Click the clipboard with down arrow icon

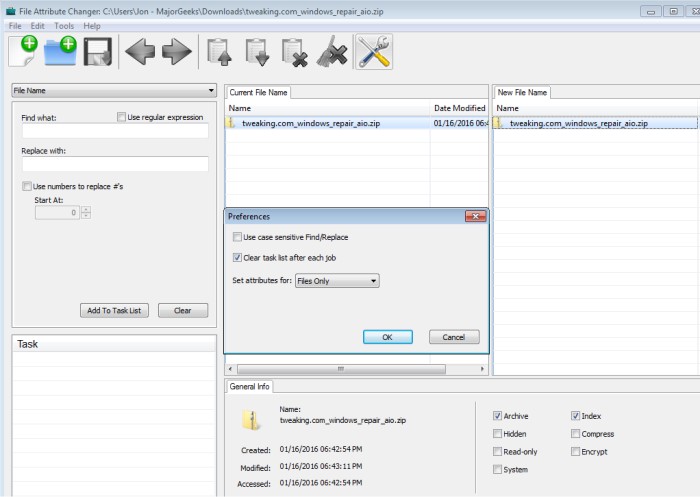click(255, 53)
